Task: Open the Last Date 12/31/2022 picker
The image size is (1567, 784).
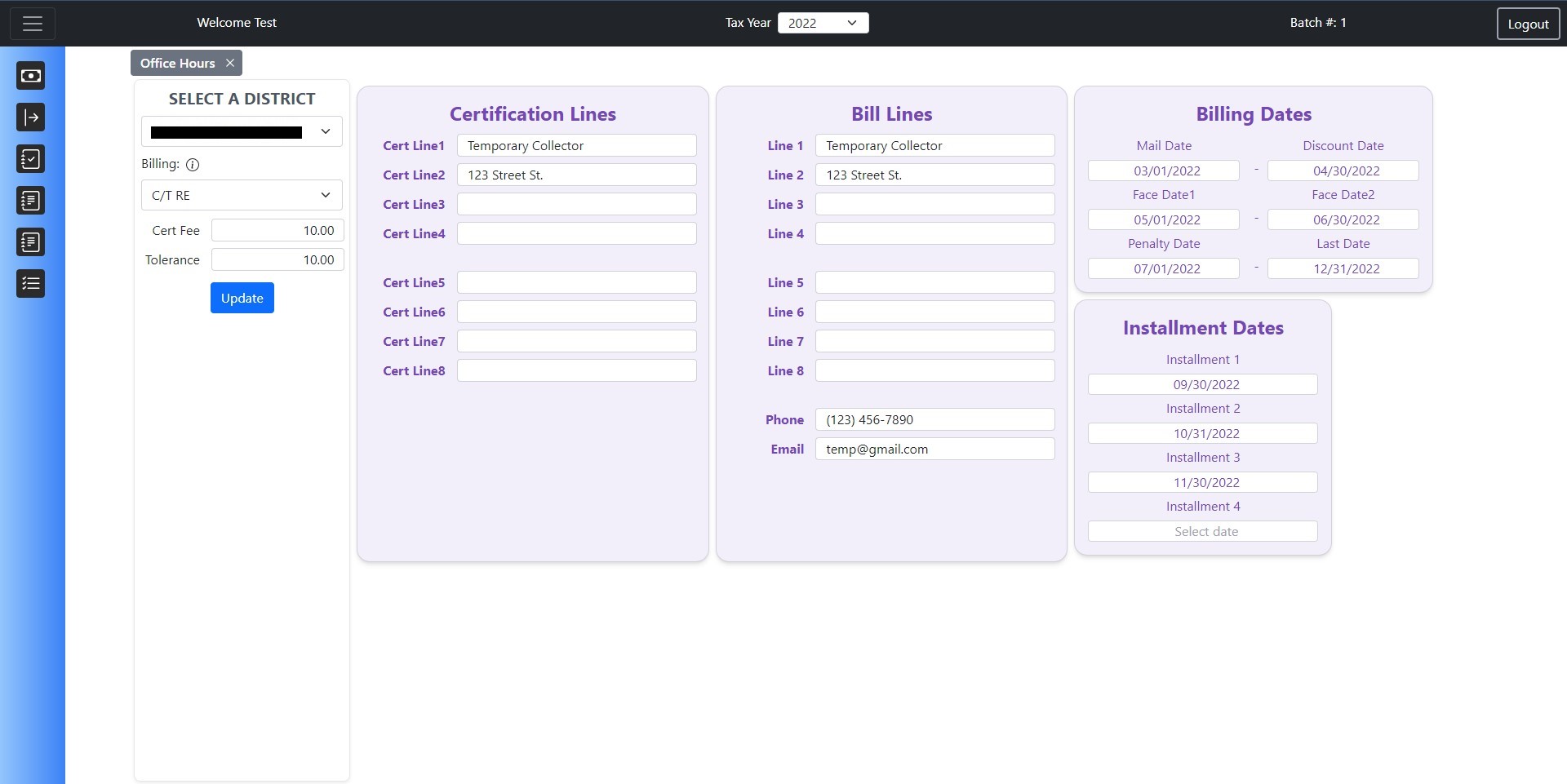Action: coord(1343,268)
